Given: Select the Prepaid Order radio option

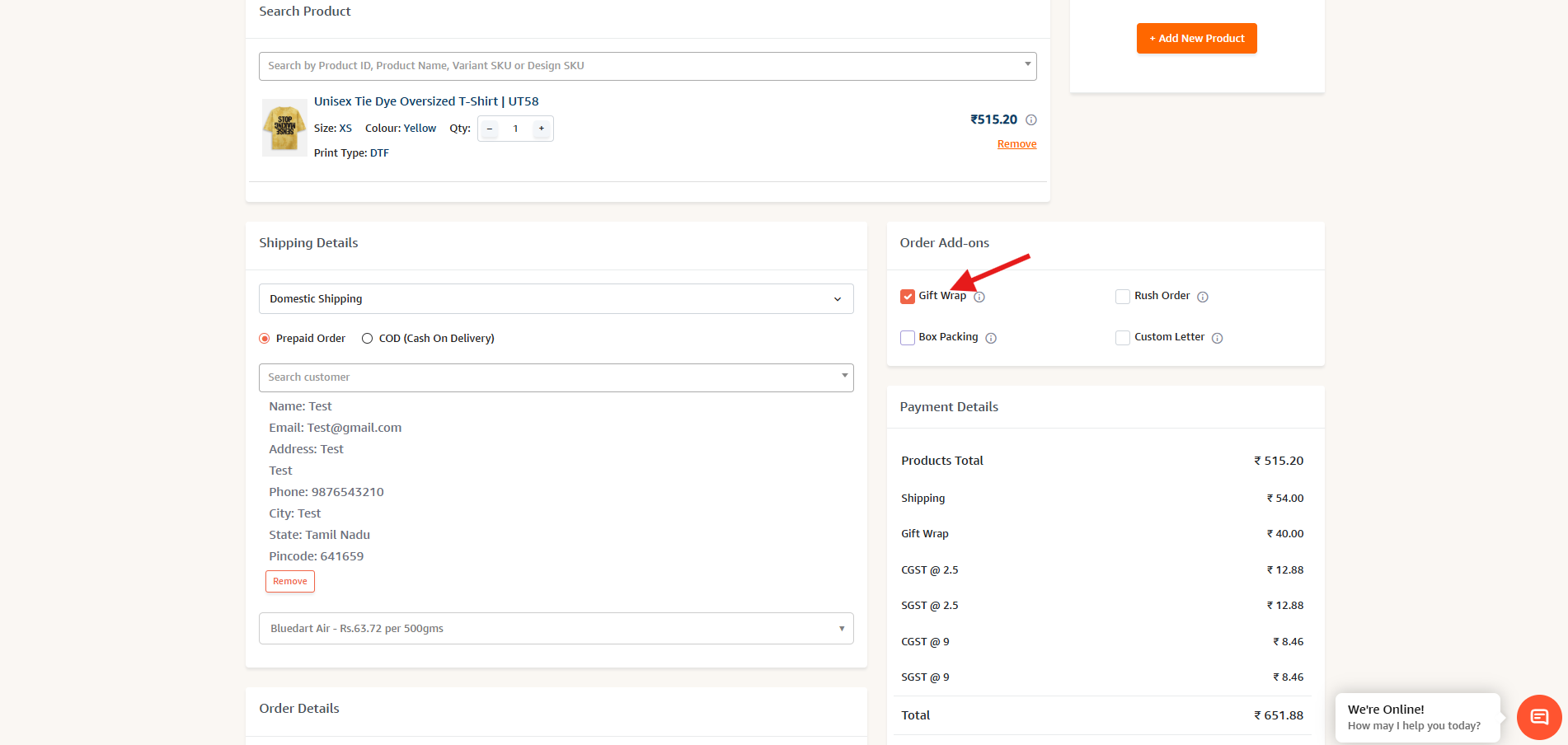Looking at the screenshot, I should pyautogui.click(x=265, y=339).
